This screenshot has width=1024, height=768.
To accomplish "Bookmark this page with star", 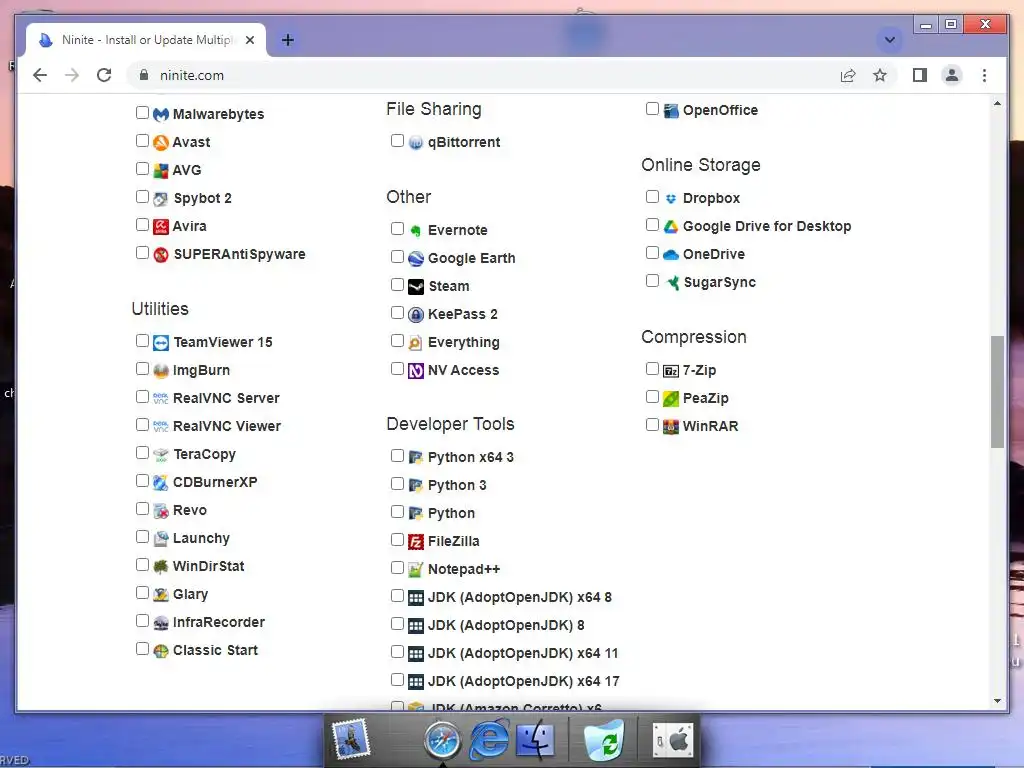I will (x=880, y=75).
